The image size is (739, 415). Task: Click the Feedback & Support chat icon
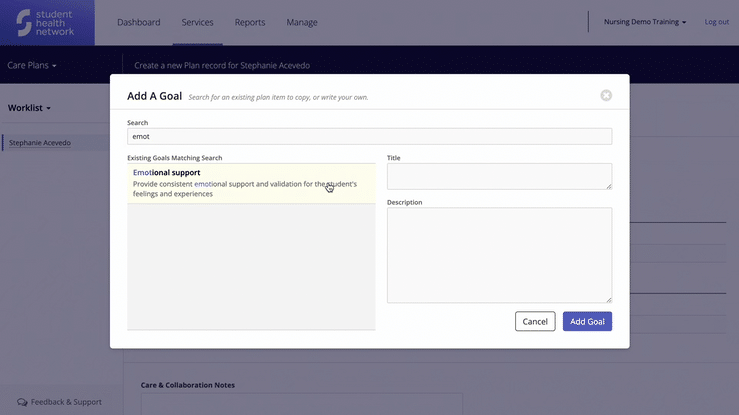click(x=22, y=402)
